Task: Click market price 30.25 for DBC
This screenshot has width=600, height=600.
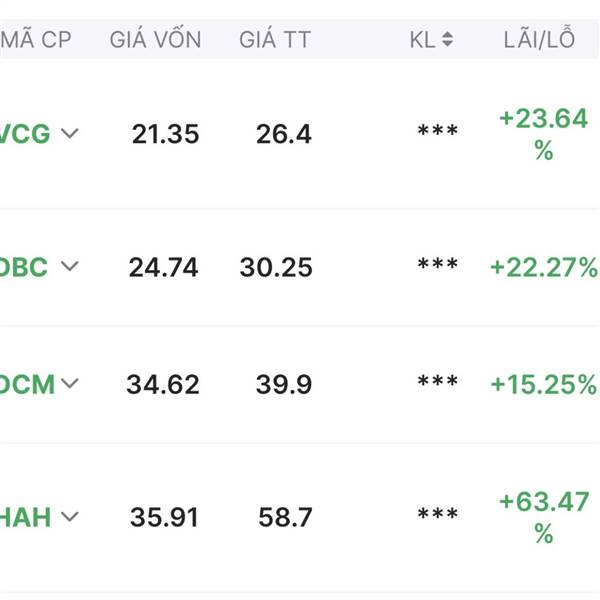Action: 276,267
